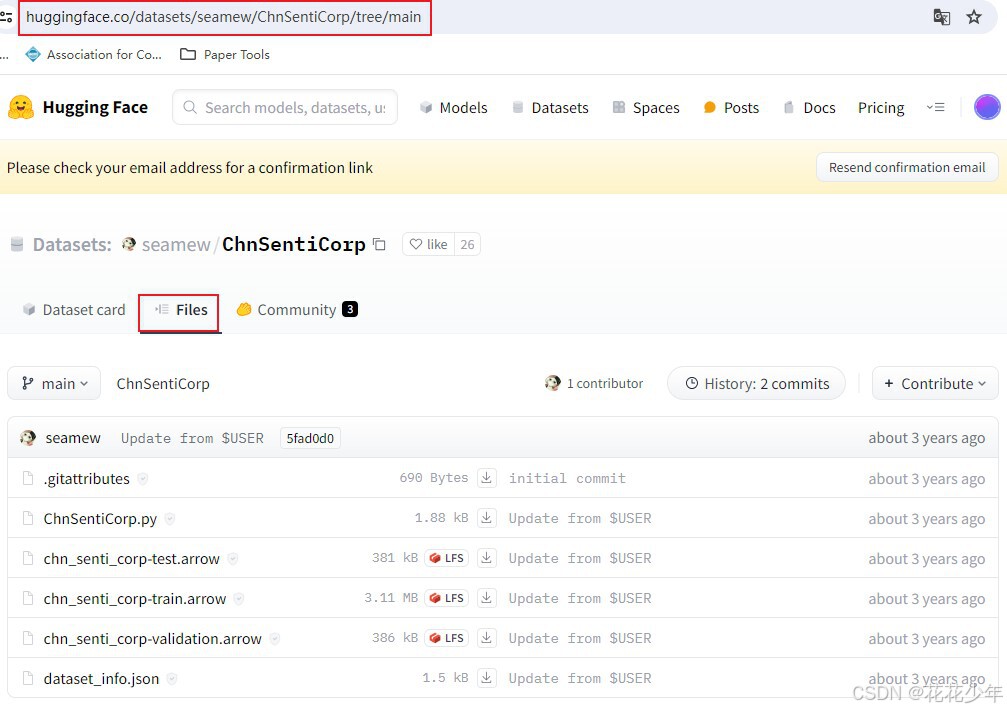
Task: Open commit hash 5fad0d0
Action: (310, 438)
